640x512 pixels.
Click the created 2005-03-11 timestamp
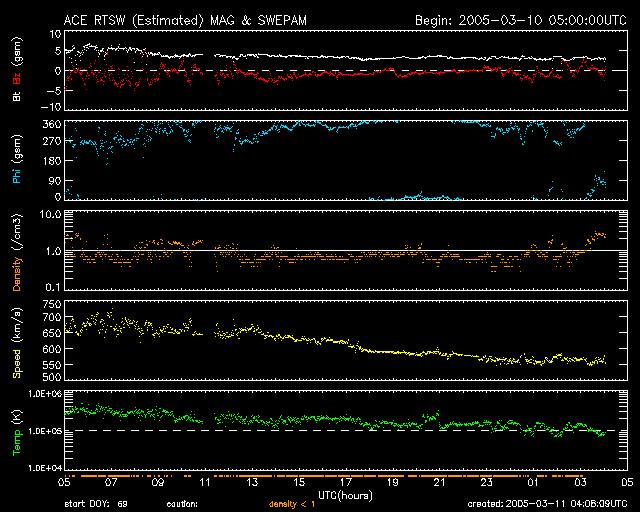click(x=551, y=504)
